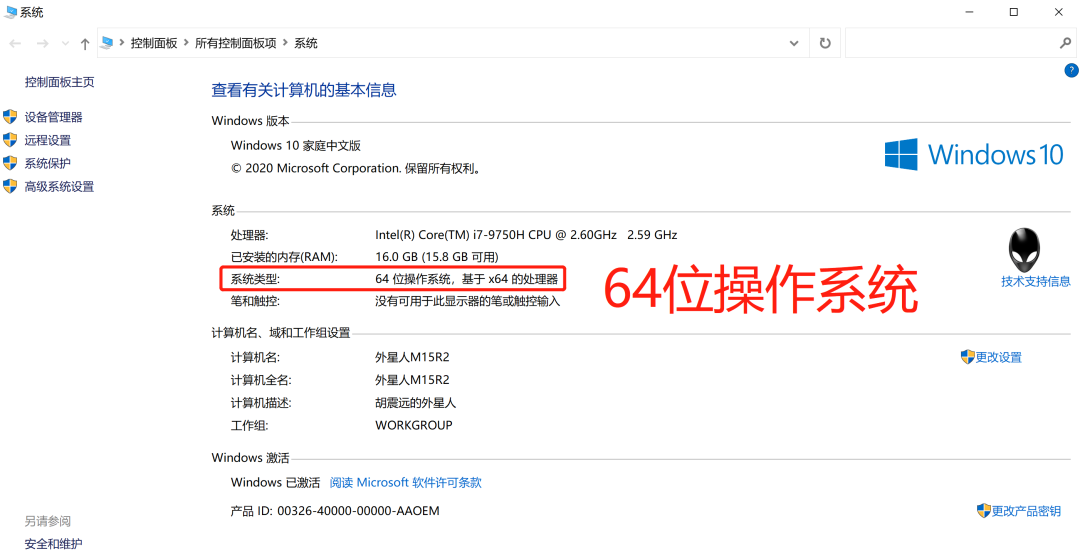The width and height of the screenshot is (1080, 559).
Task: Select 系统 breadcrumb segment
Action: [306, 43]
